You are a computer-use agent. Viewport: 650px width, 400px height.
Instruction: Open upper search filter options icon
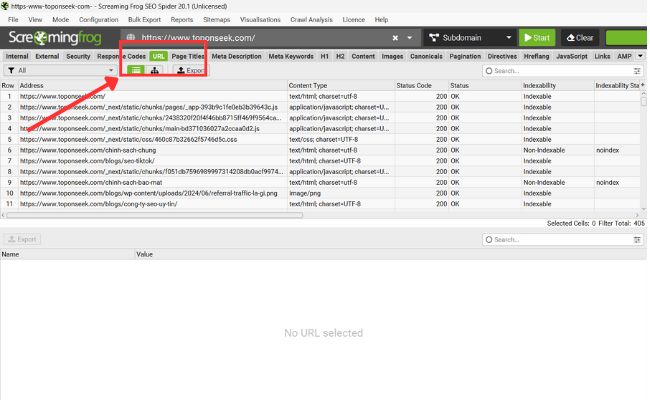[637, 71]
